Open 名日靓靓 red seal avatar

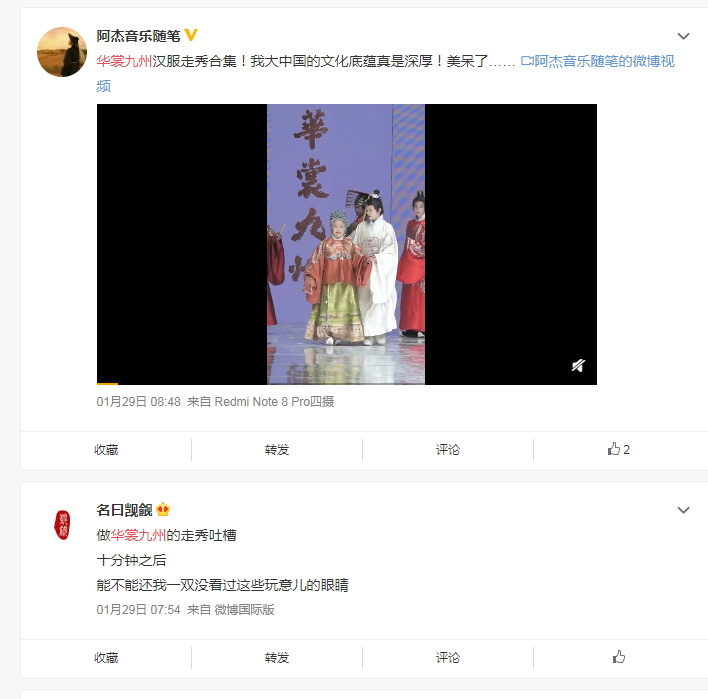pyautogui.click(x=62, y=524)
